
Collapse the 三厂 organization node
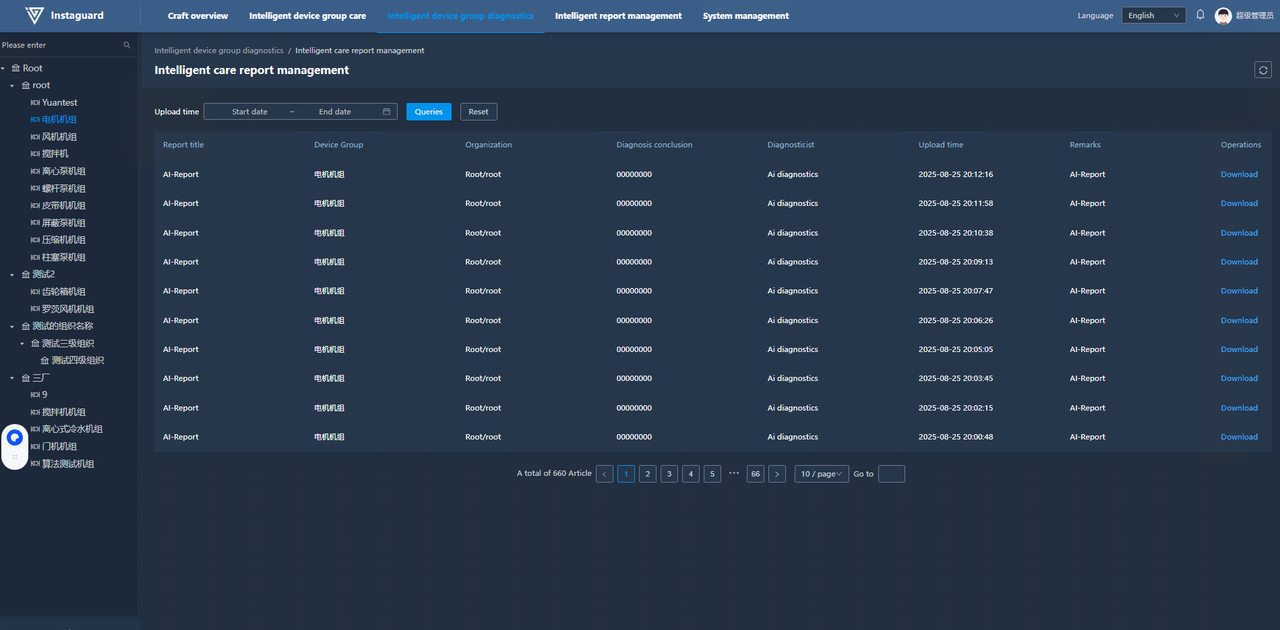tap(12, 378)
